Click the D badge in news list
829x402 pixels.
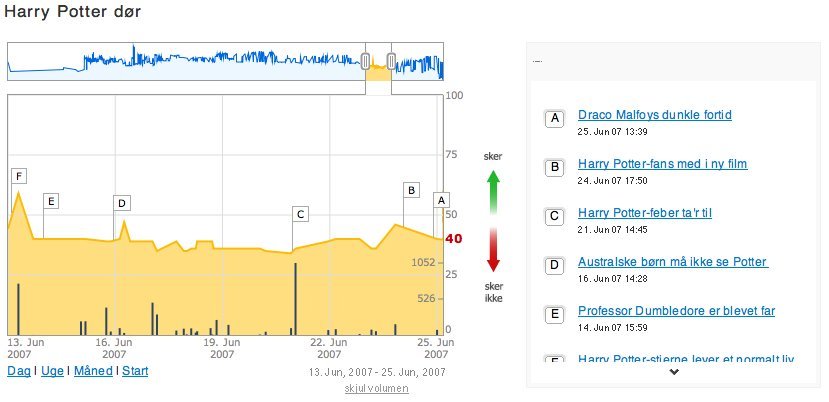554,266
